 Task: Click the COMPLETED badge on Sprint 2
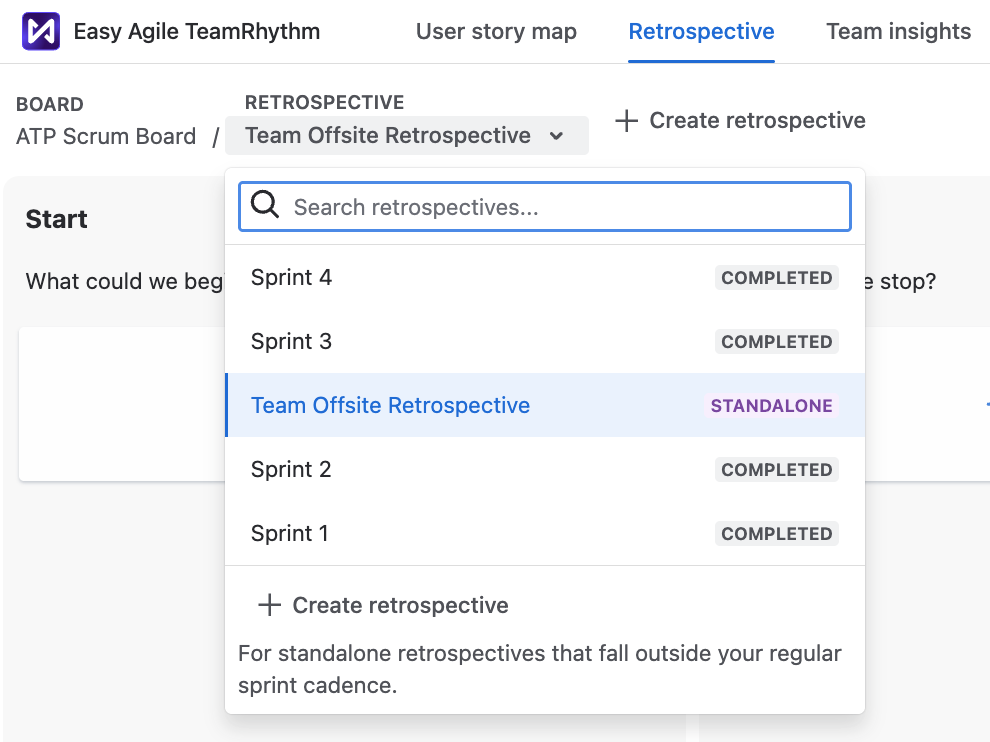[777, 470]
